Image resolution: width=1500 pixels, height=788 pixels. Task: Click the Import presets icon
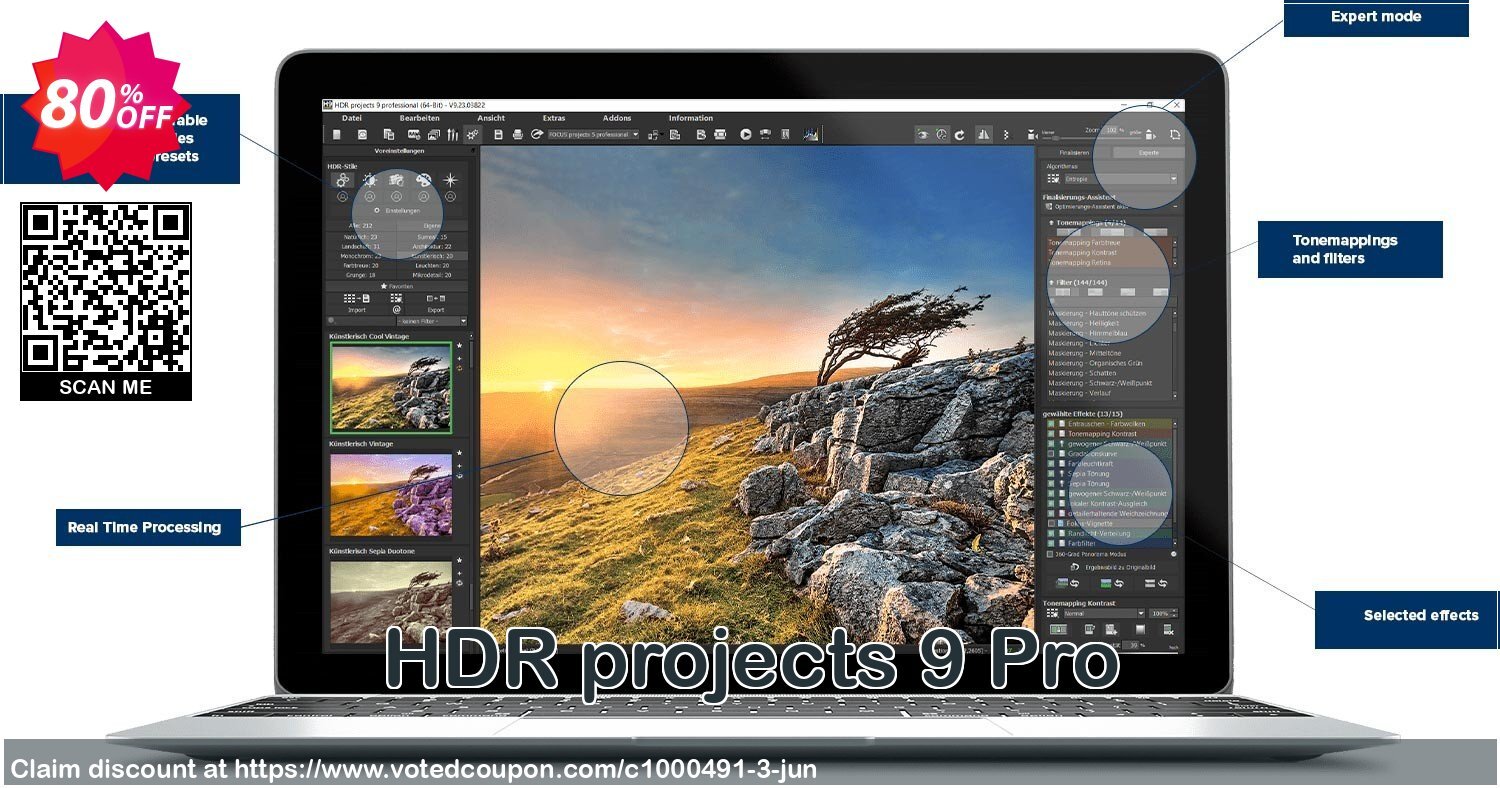357,298
